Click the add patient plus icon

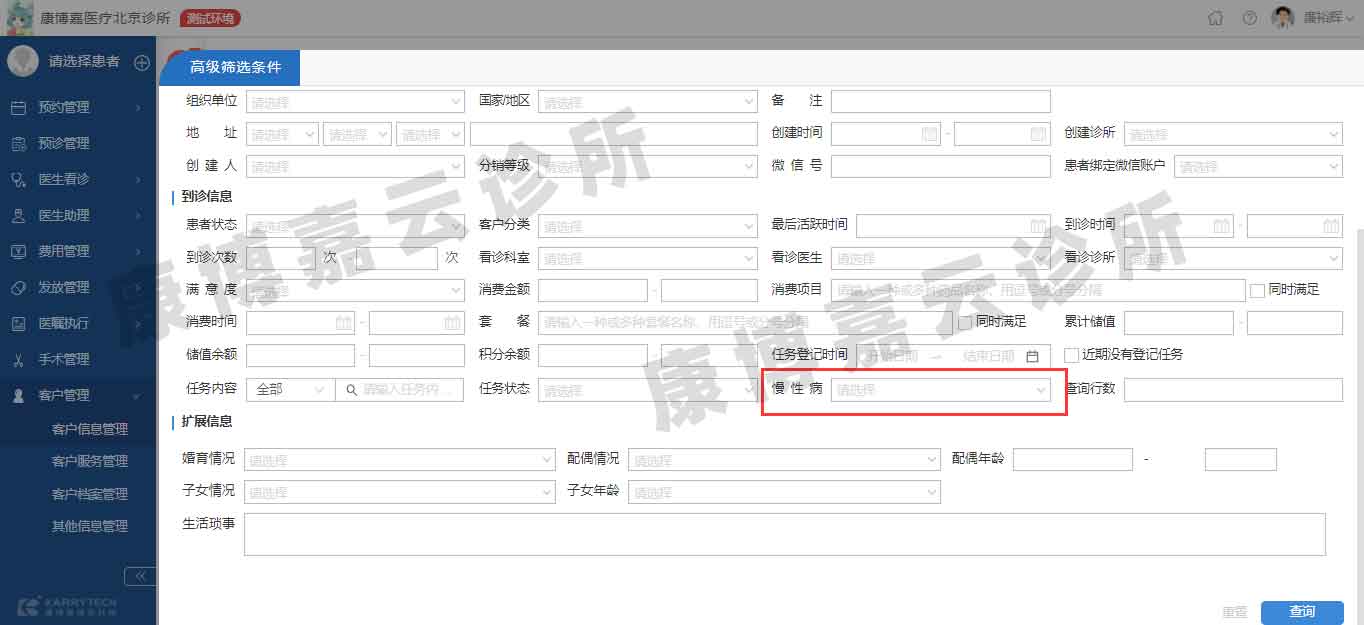pos(142,62)
